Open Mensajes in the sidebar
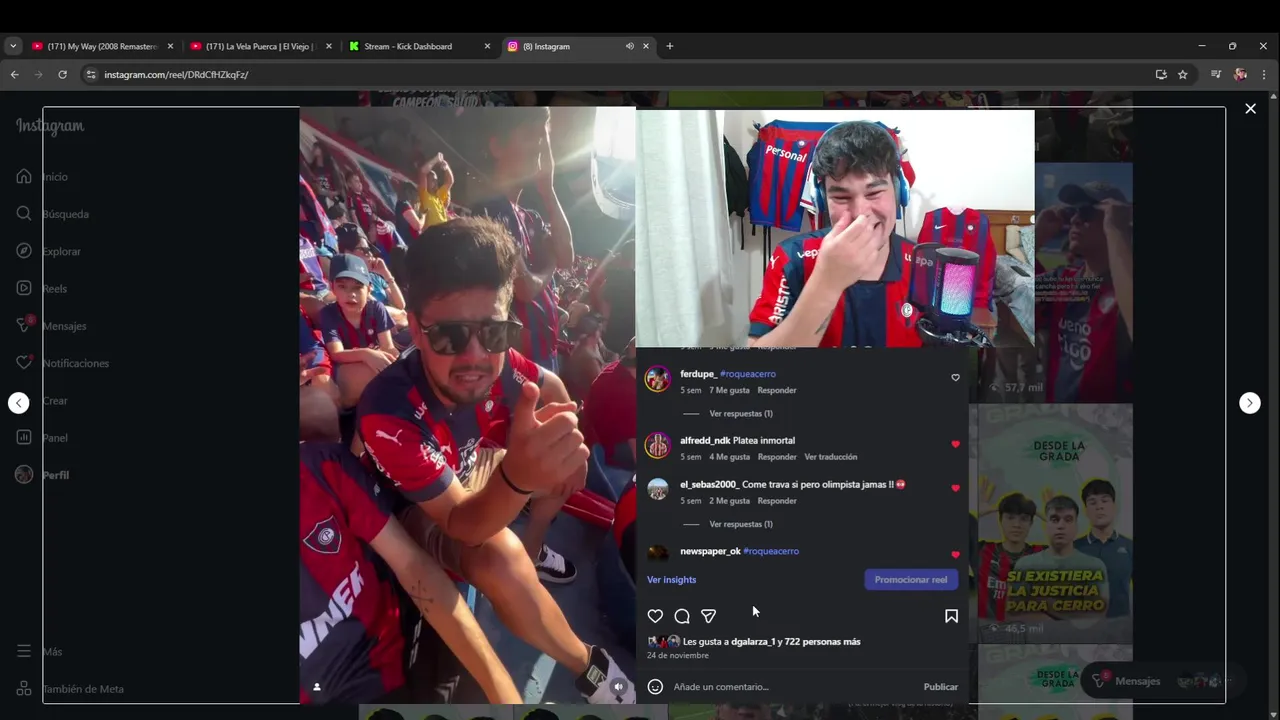1280x720 pixels. point(50,326)
